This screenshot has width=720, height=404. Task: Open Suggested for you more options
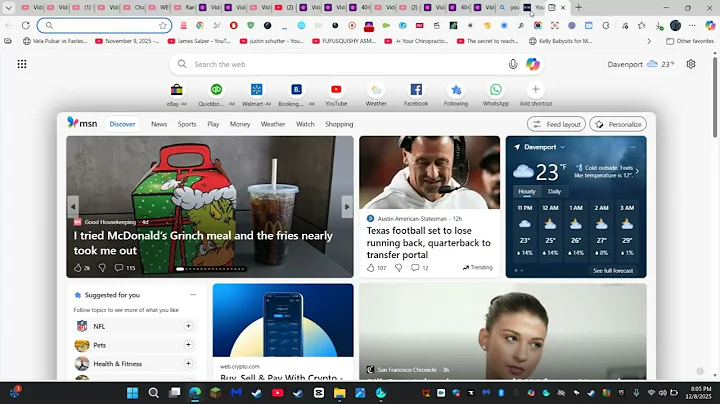point(193,295)
